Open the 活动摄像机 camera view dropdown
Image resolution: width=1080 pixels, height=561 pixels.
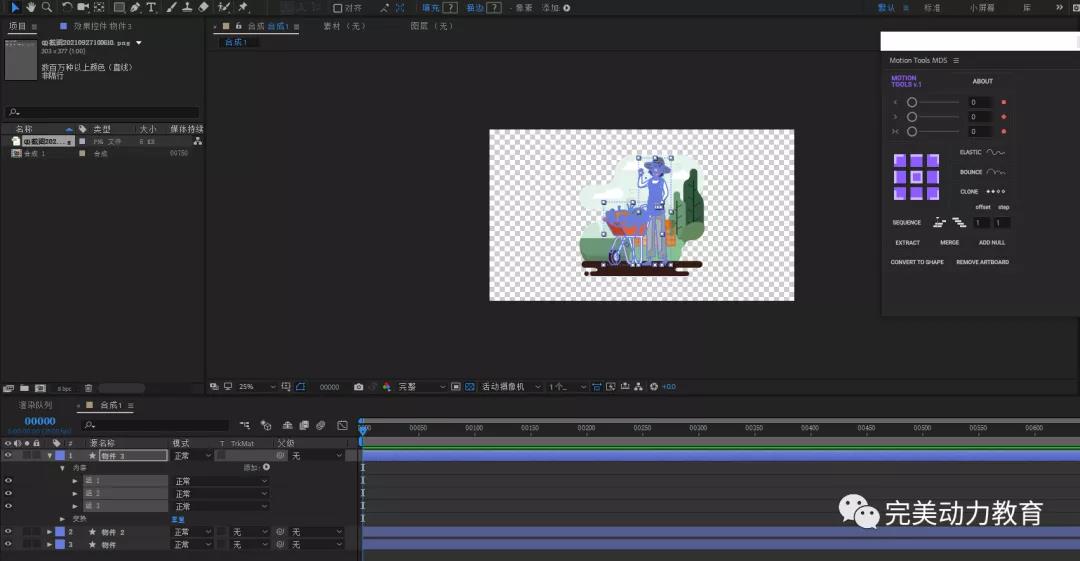(511, 387)
